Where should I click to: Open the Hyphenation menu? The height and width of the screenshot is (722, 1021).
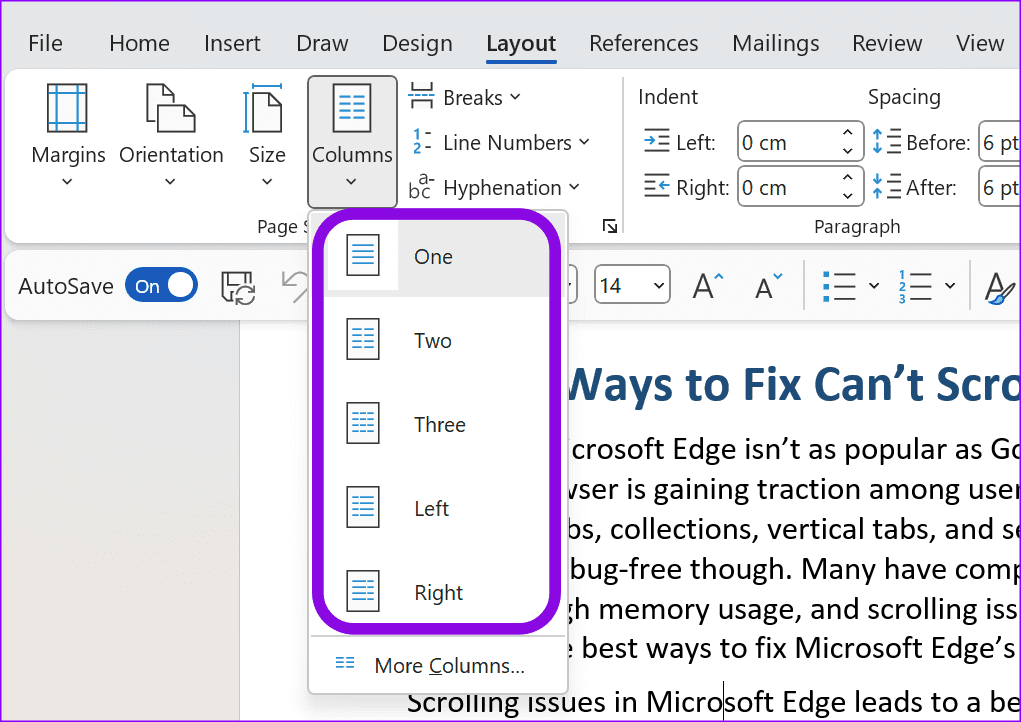tap(494, 187)
